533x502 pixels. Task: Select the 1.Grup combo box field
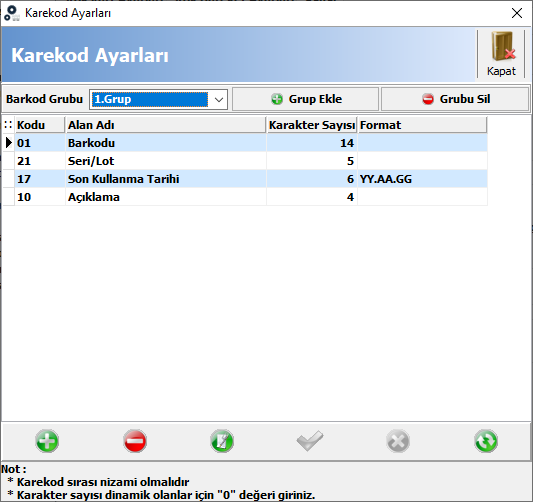(x=158, y=100)
